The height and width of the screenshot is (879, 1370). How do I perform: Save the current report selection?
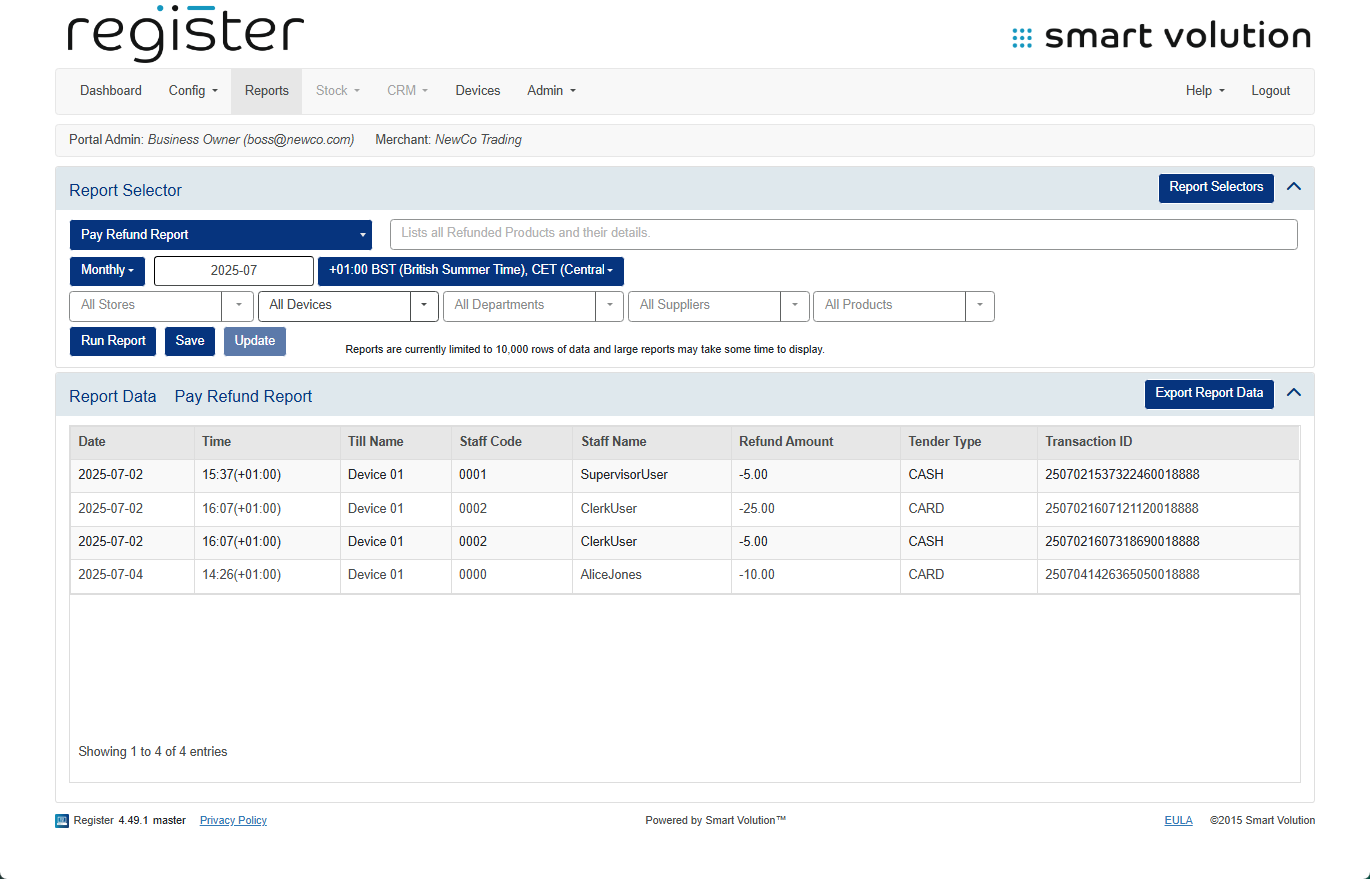[190, 341]
